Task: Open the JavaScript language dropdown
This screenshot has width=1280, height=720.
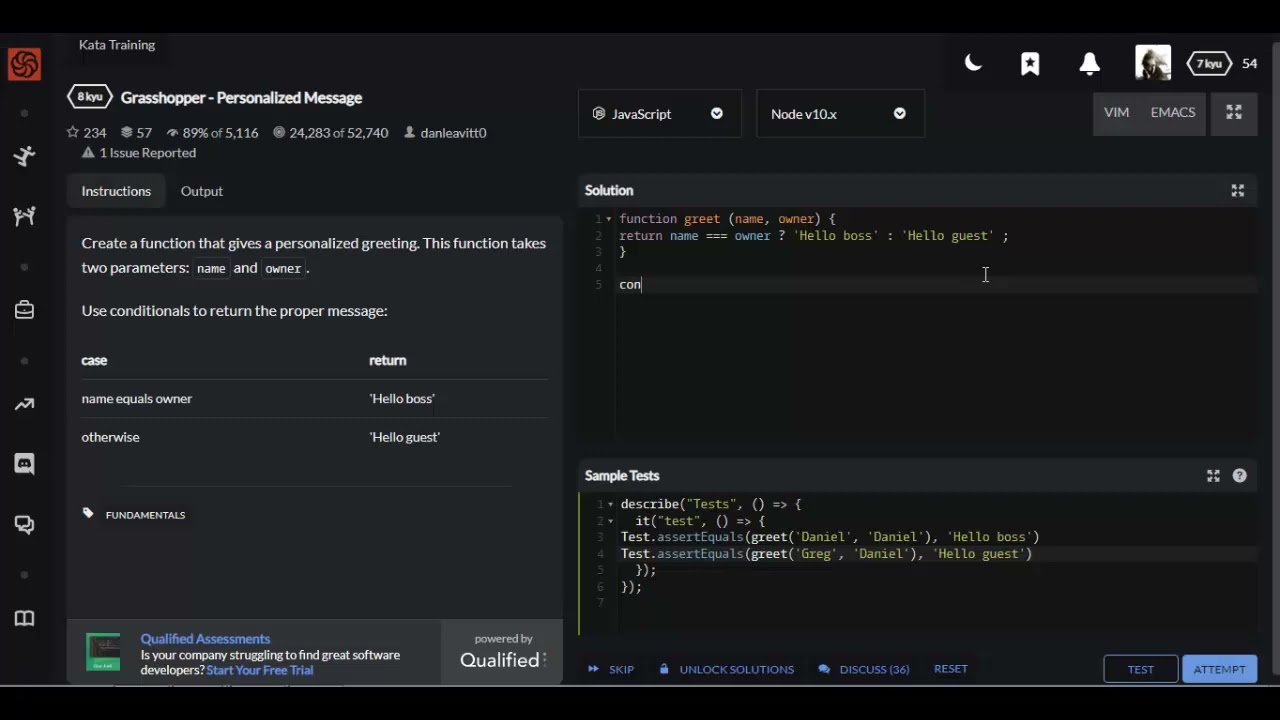Action: click(x=659, y=114)
